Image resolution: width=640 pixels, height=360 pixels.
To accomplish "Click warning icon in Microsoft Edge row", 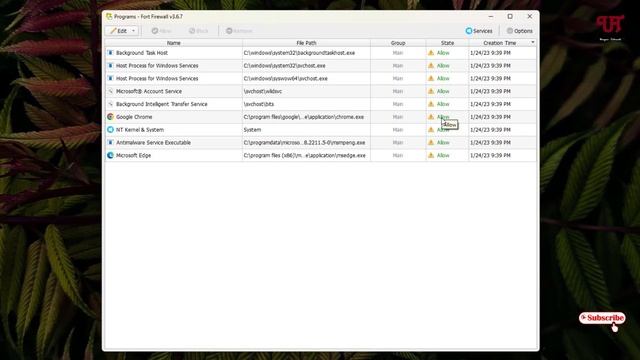I will coord(431,155).
